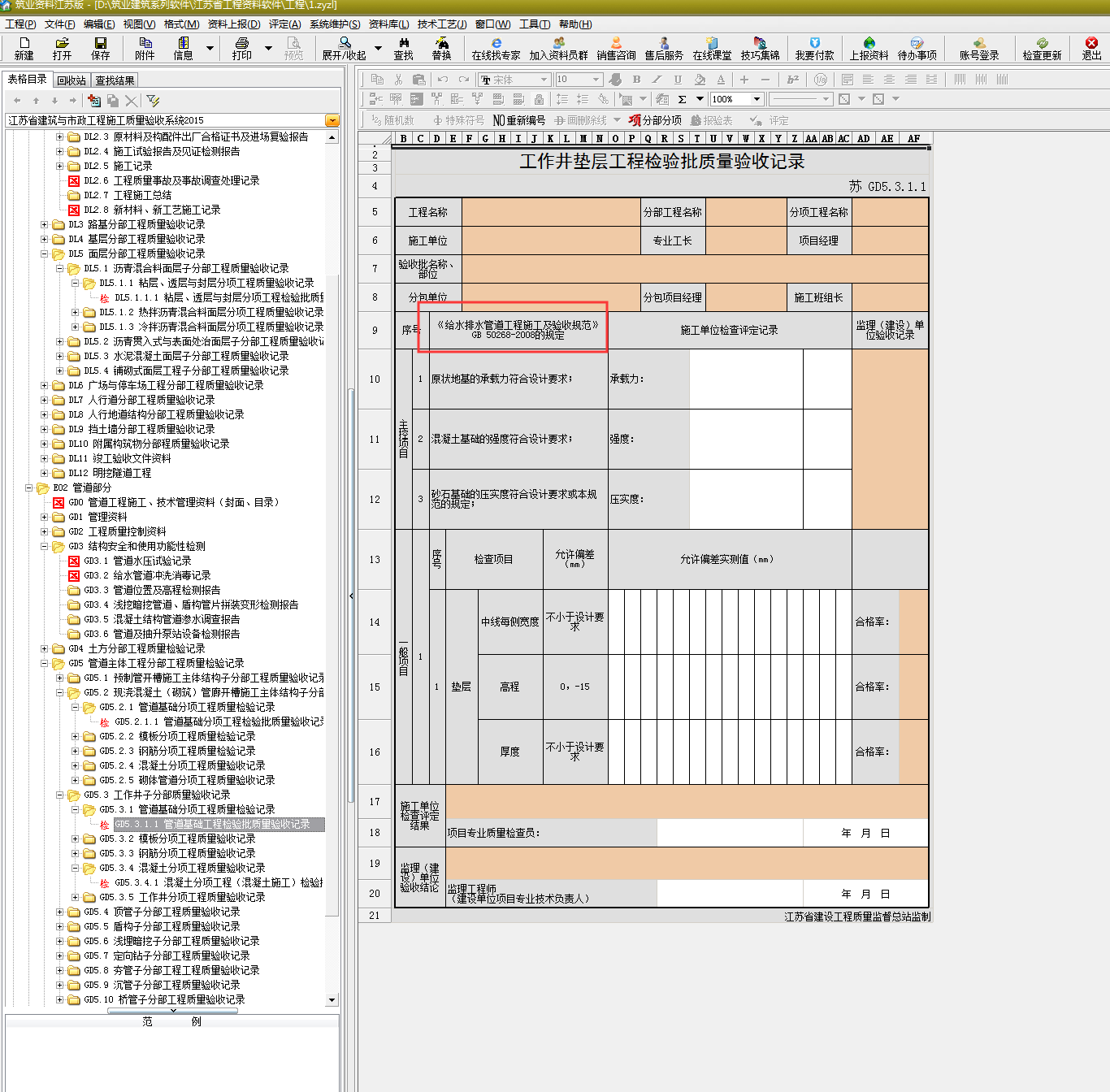This screenshot has width=1110, height=1092.
Task: Click the Σ sum icon
Action: click(682, 99)
